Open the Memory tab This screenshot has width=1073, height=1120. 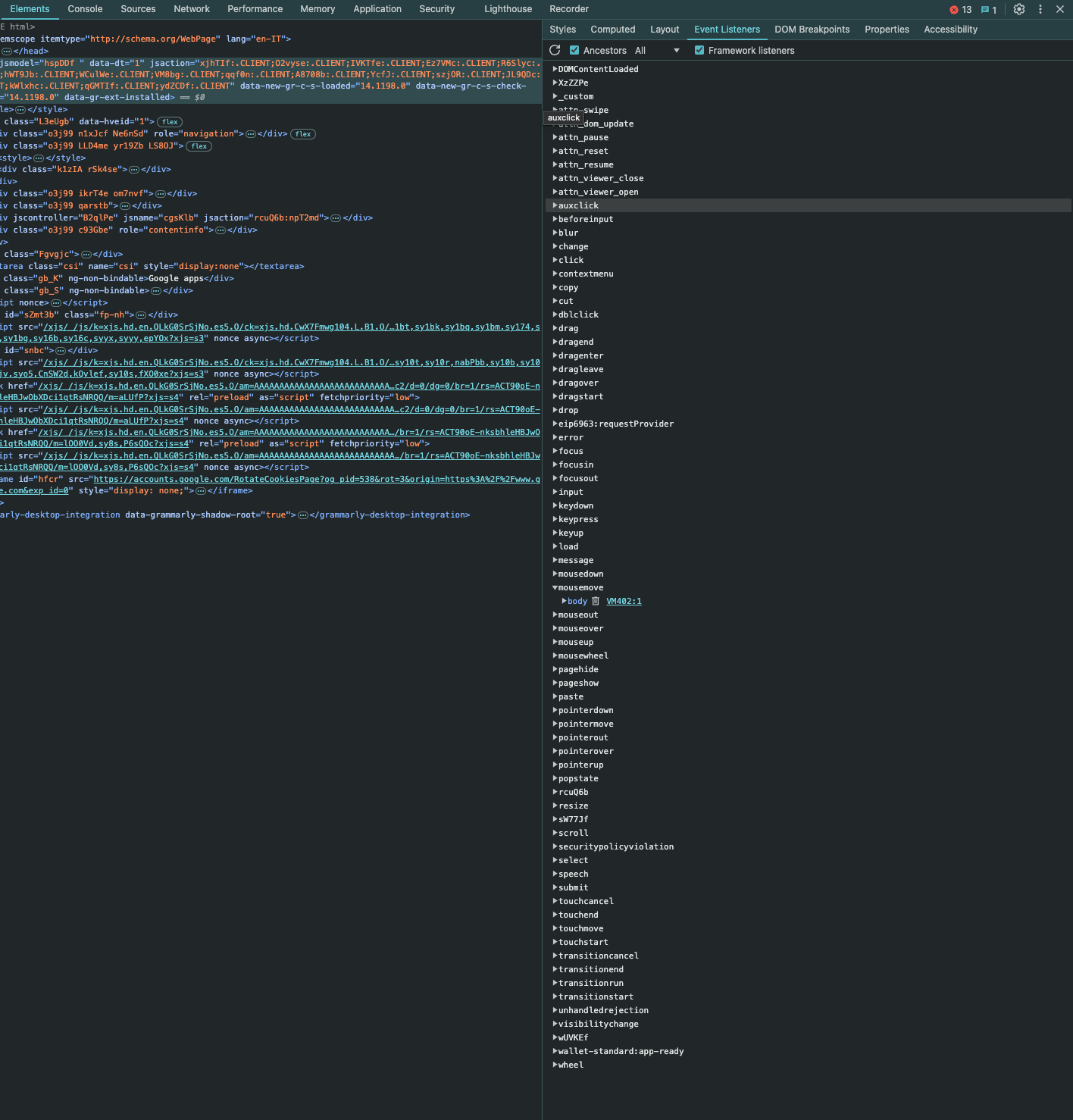pyautogui.click(x=318, y=9)
